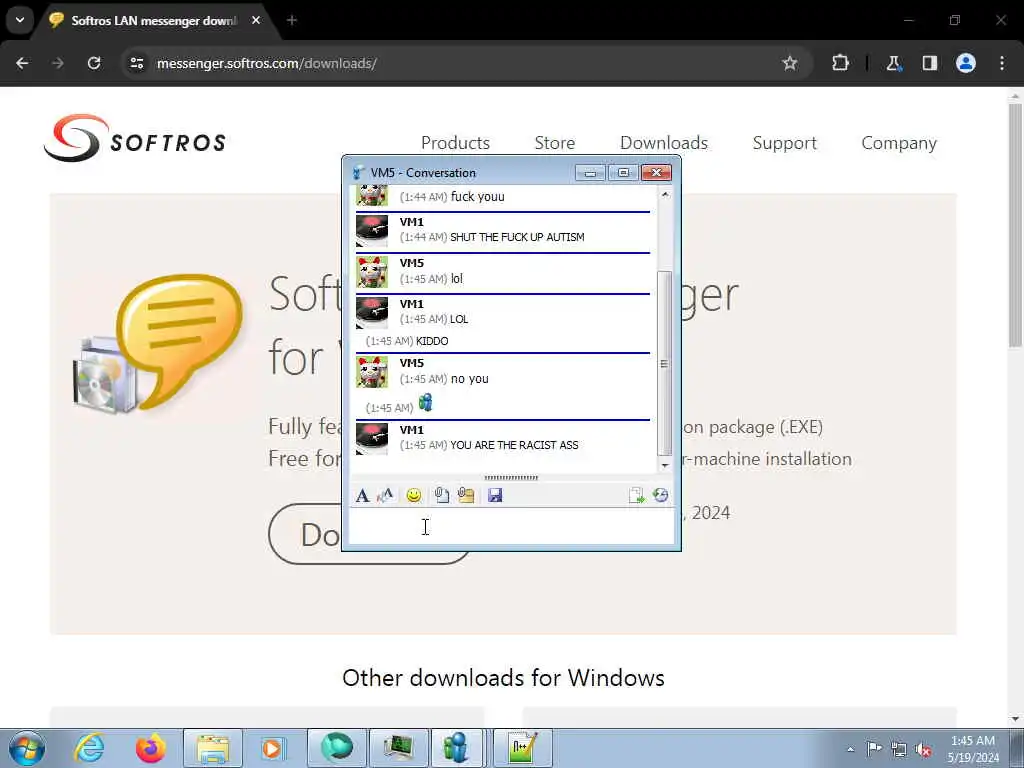
Task: Open Chrome Labs flask icon
Action: click(x=893, y=63)
